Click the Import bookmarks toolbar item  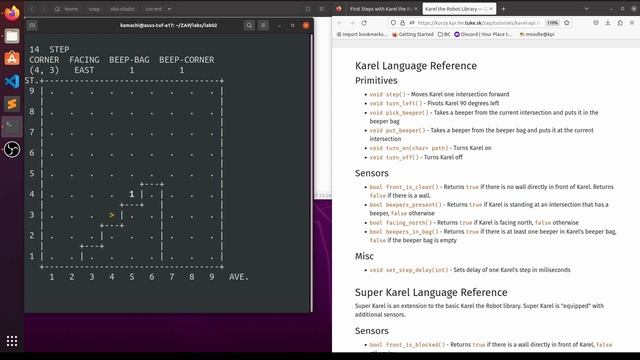pyautogui.click(x=362, y=34)
